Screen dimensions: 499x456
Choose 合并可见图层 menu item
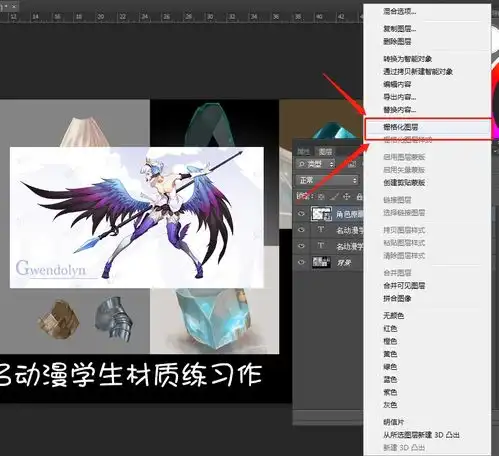pos(404,286)
